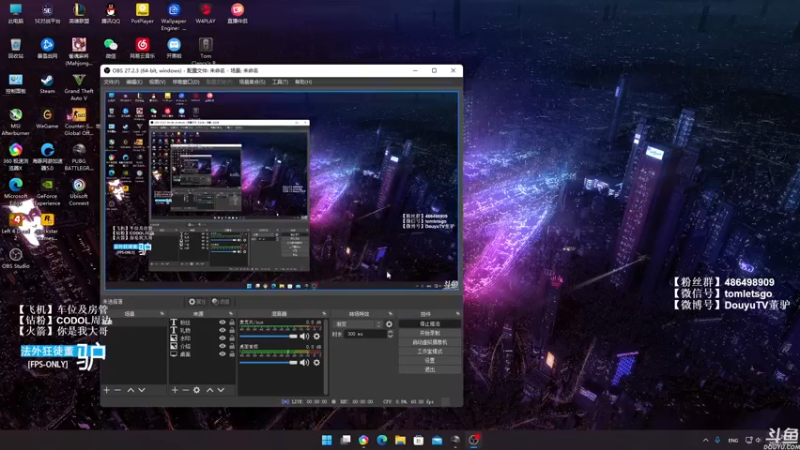
Task: Toggle lock for 桌面 source
Action: [x=232, y=354]
